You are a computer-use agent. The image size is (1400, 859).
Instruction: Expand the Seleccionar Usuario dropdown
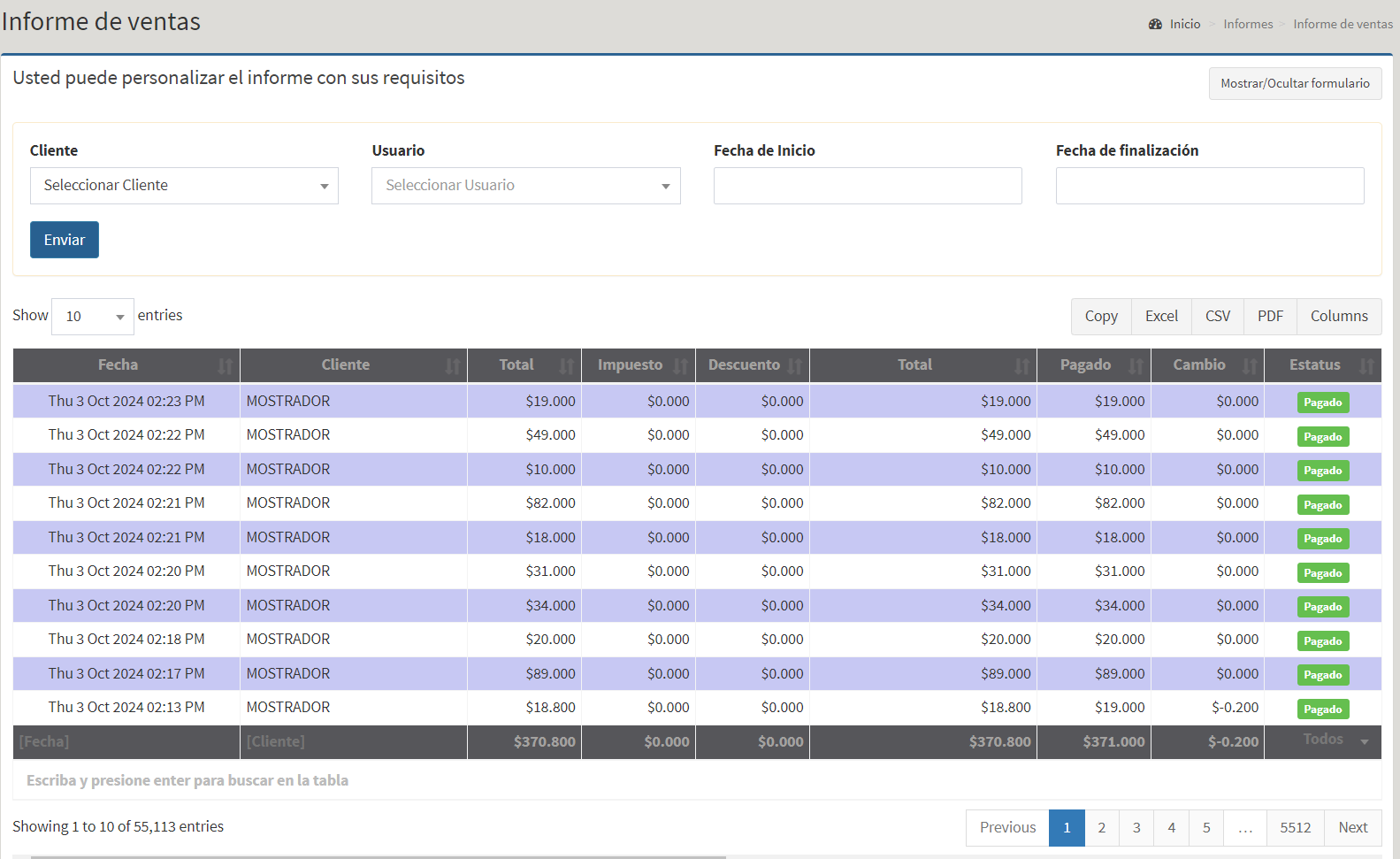[525, 186]
